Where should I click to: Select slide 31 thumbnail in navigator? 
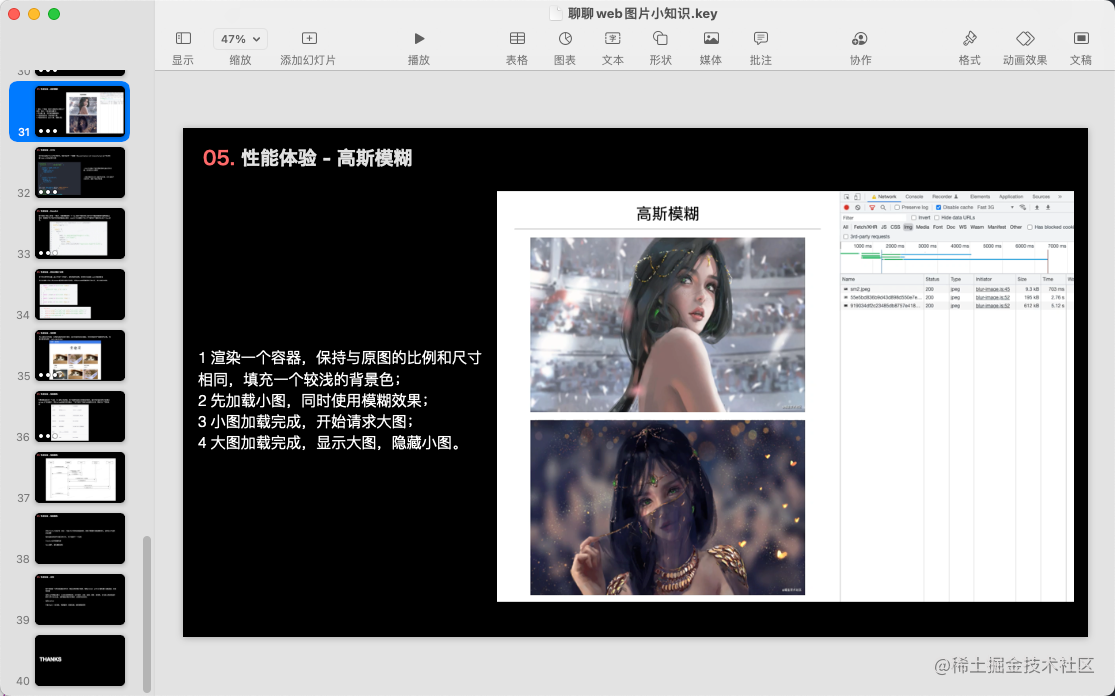click(x=80, y=111)
